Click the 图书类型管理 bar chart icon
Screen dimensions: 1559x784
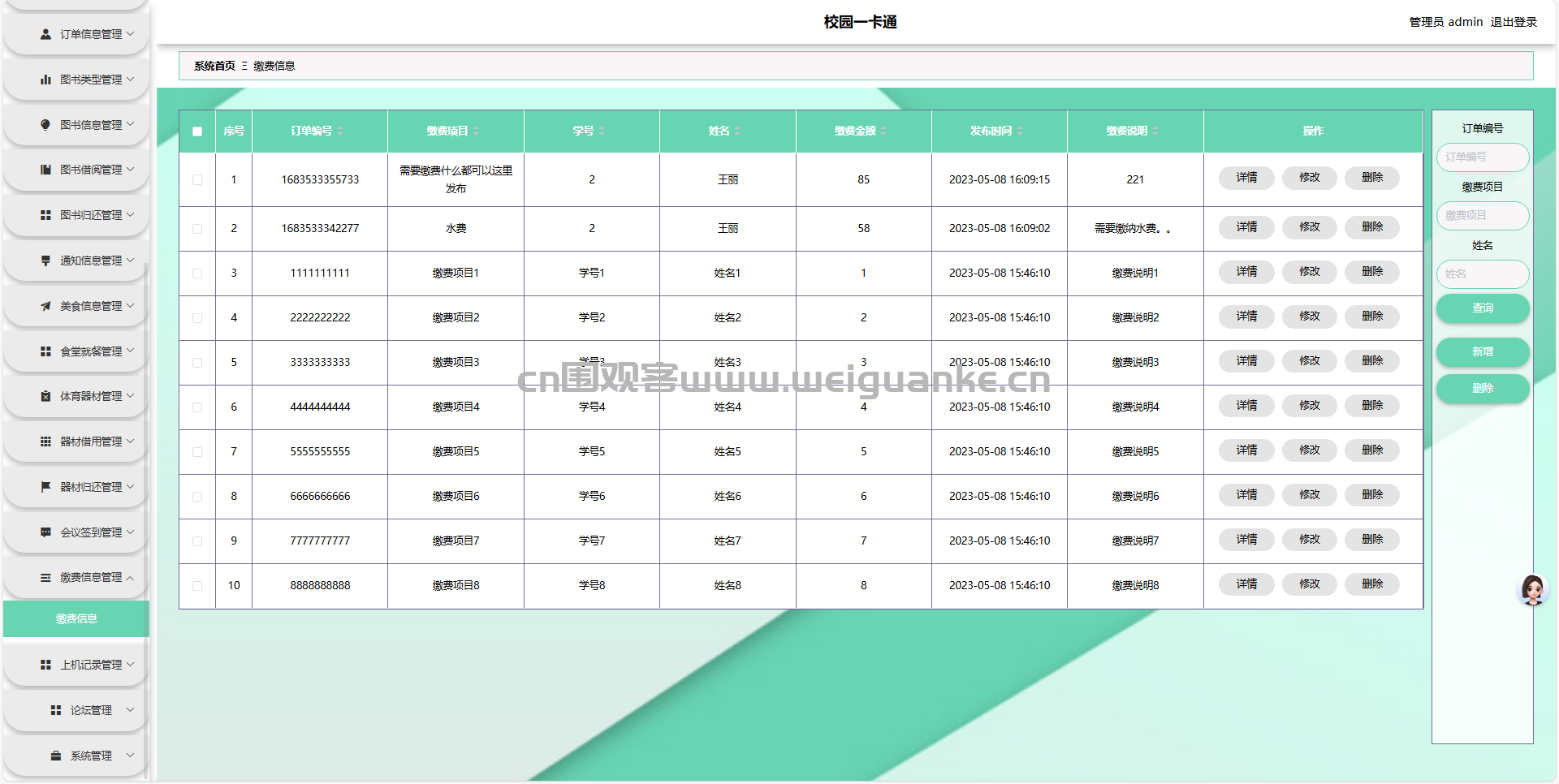coord(45,80)
